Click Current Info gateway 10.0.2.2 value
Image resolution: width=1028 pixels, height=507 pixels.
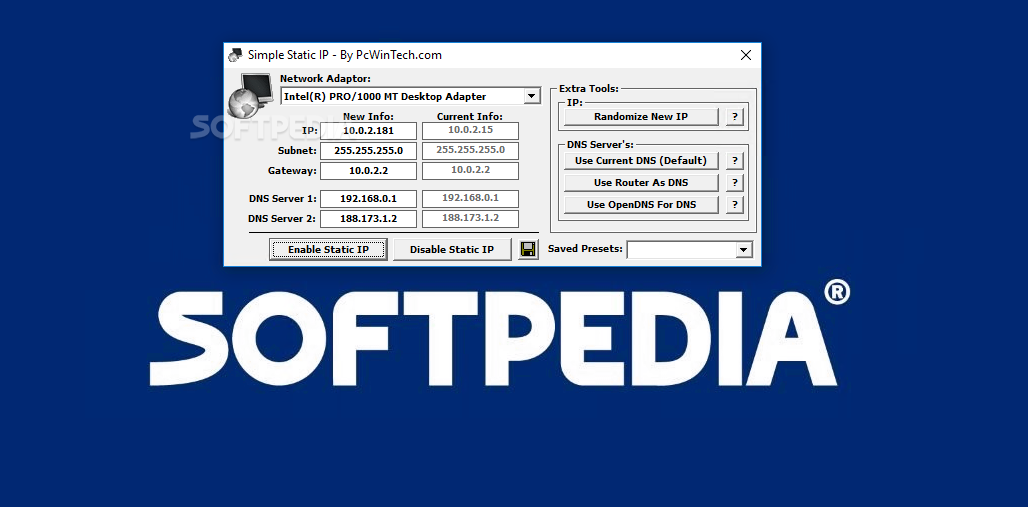[470, 171]
